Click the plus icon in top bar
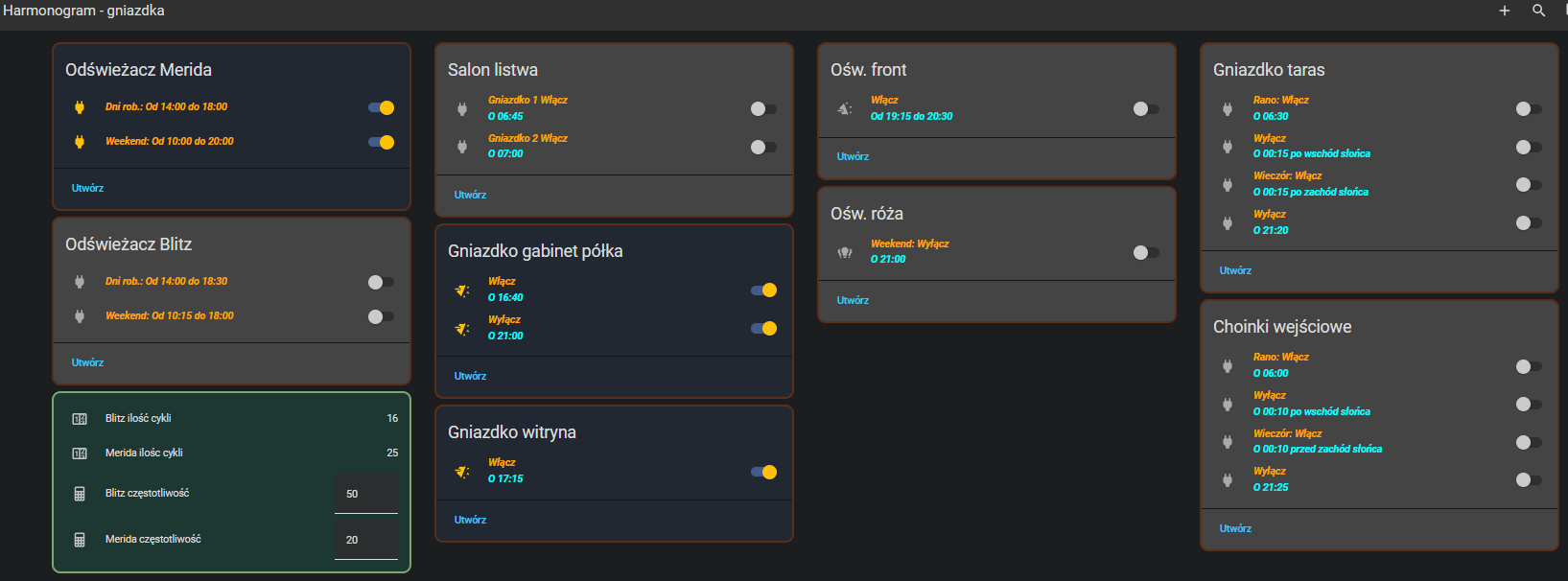 tap(1504, 11)
